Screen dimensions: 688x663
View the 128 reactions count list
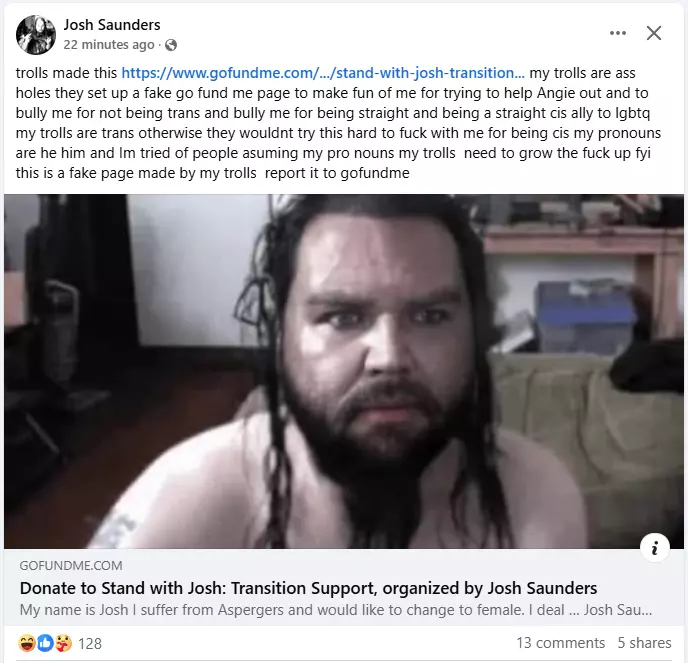(x=90, y=644)
